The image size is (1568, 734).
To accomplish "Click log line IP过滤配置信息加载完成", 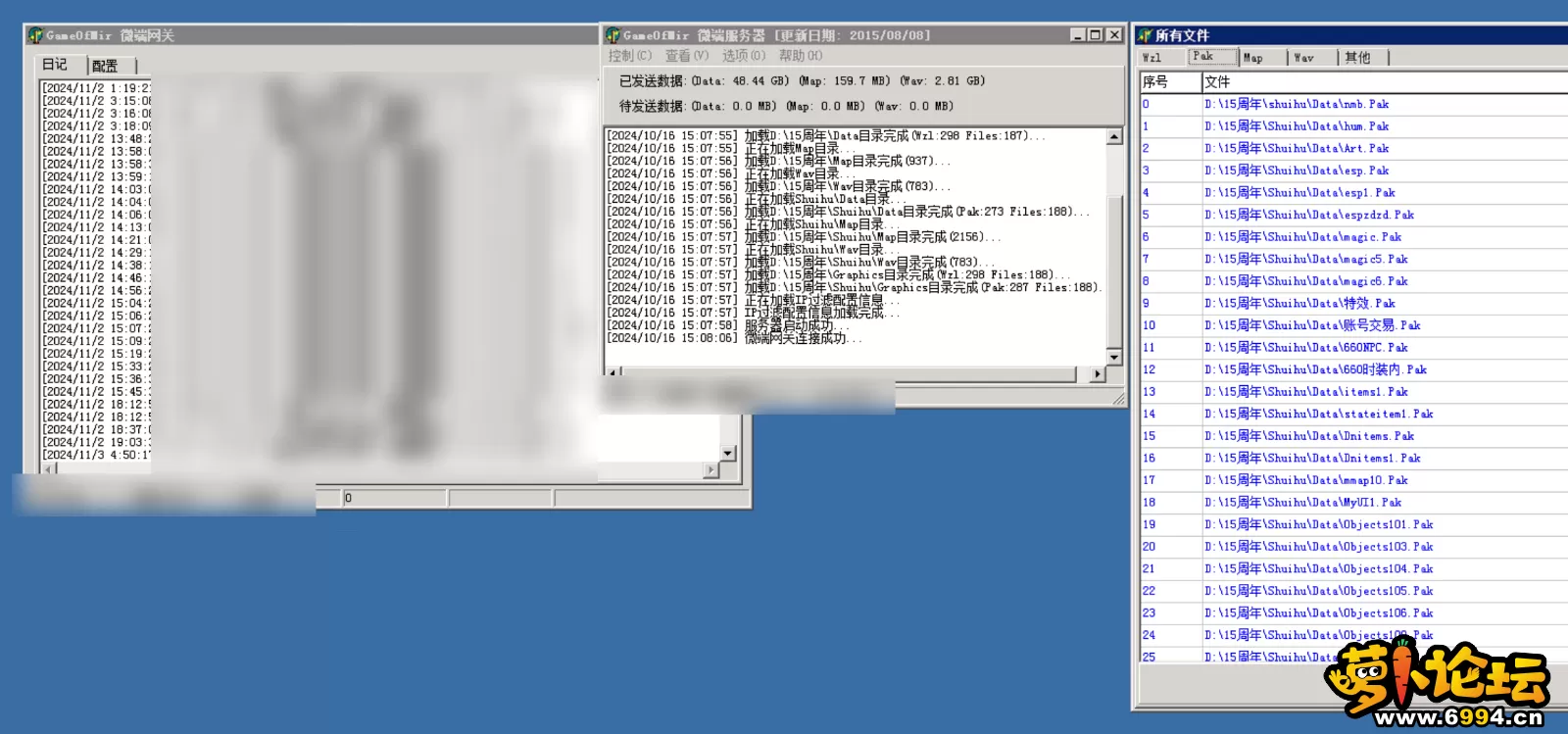I will [753, 313].
